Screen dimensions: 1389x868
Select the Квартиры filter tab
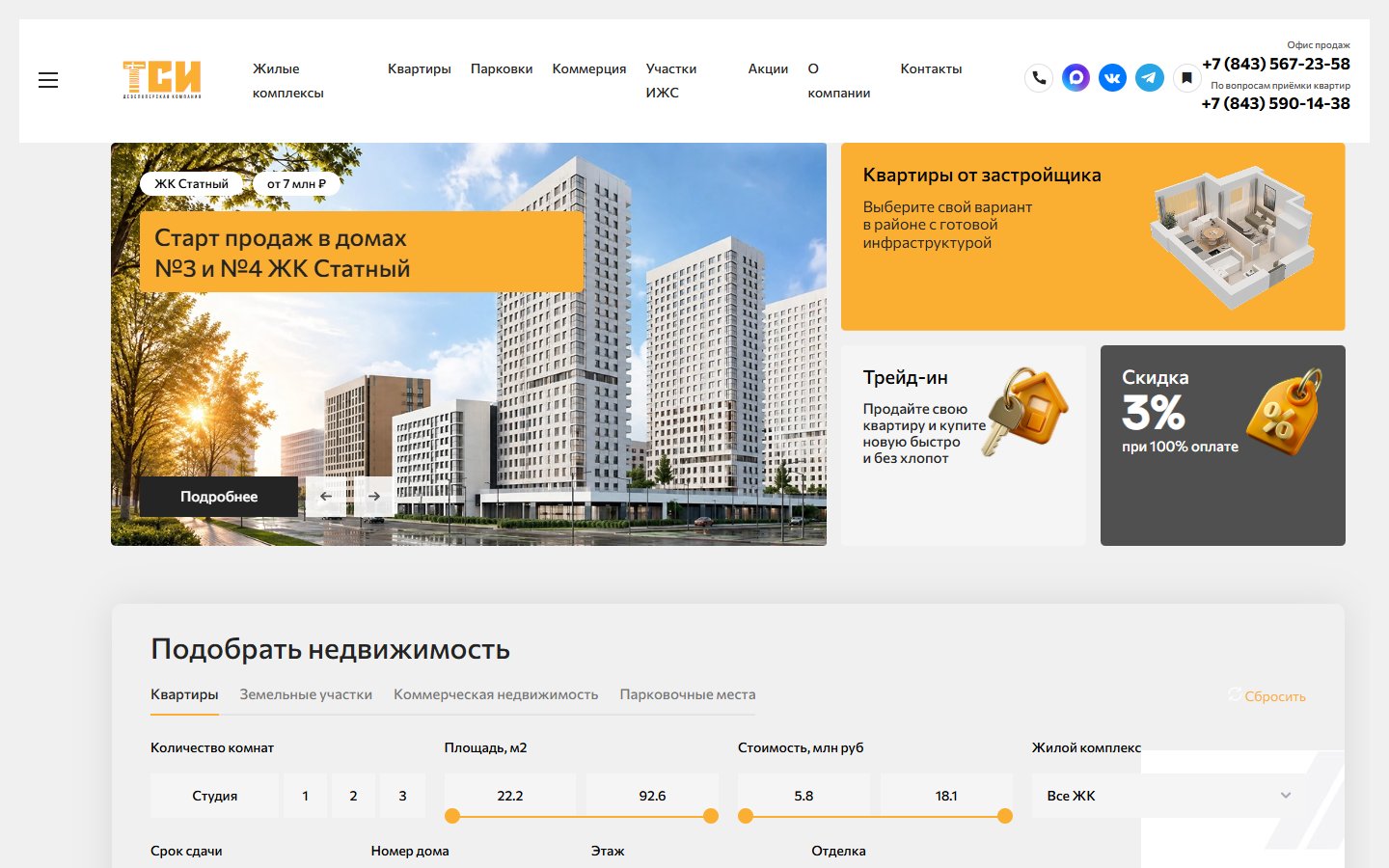184,694
